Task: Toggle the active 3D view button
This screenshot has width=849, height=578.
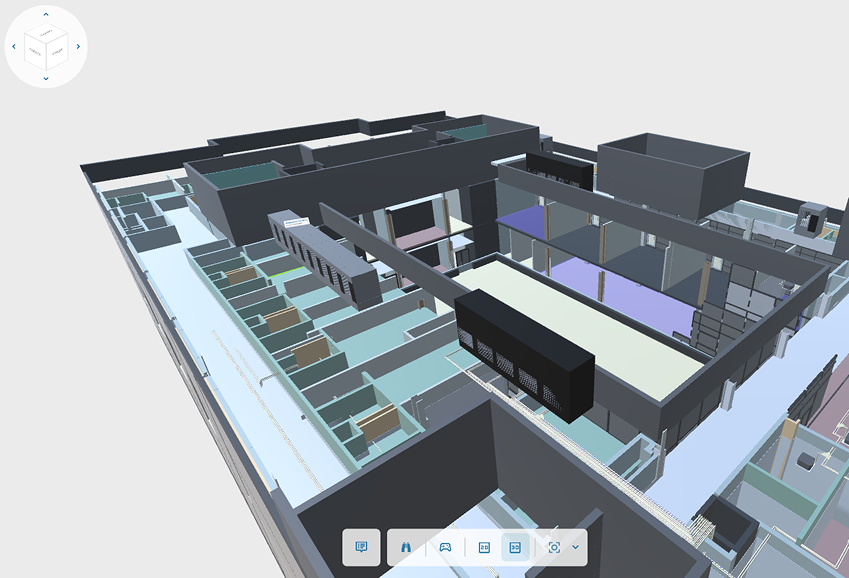Action: click(x=516, y=547)
